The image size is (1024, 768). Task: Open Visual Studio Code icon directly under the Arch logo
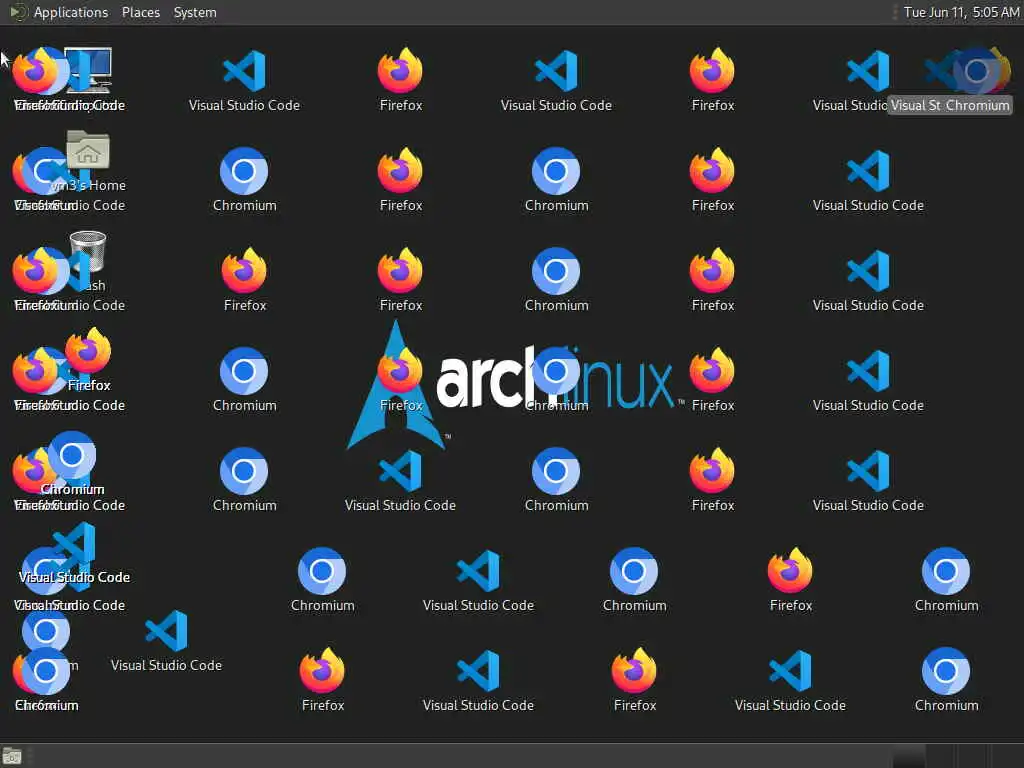400,471
